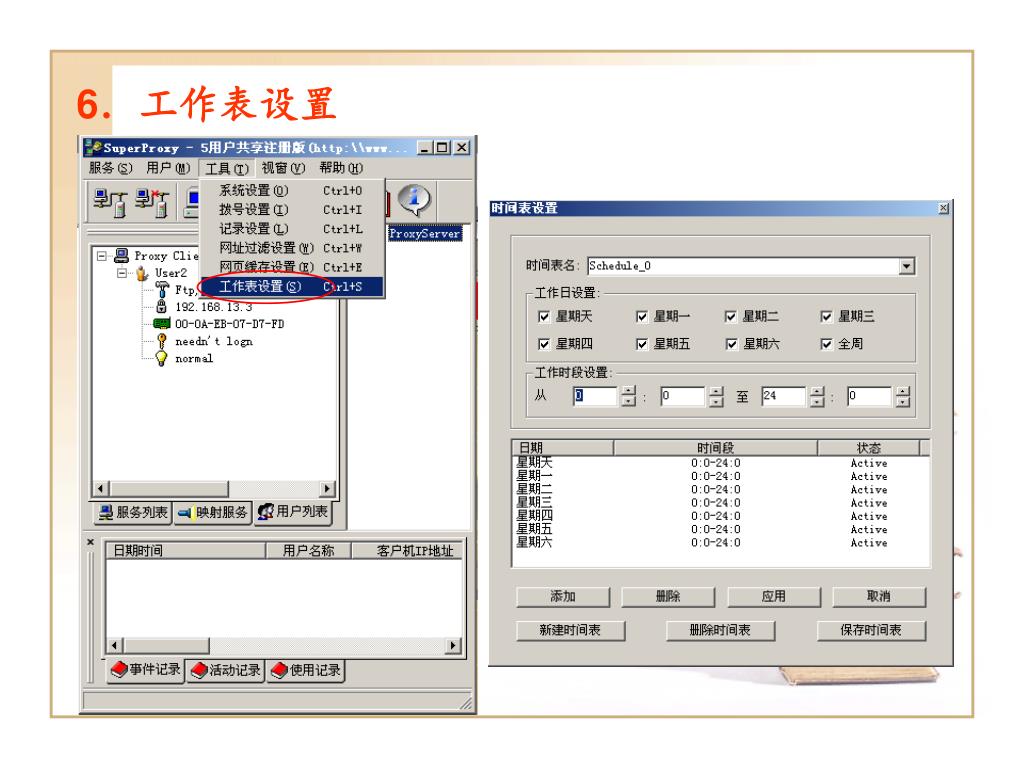Choose 网址过滤设置(W) menu entry
Viewport: 1024px width, 768px height.
[x=292, y=248]
